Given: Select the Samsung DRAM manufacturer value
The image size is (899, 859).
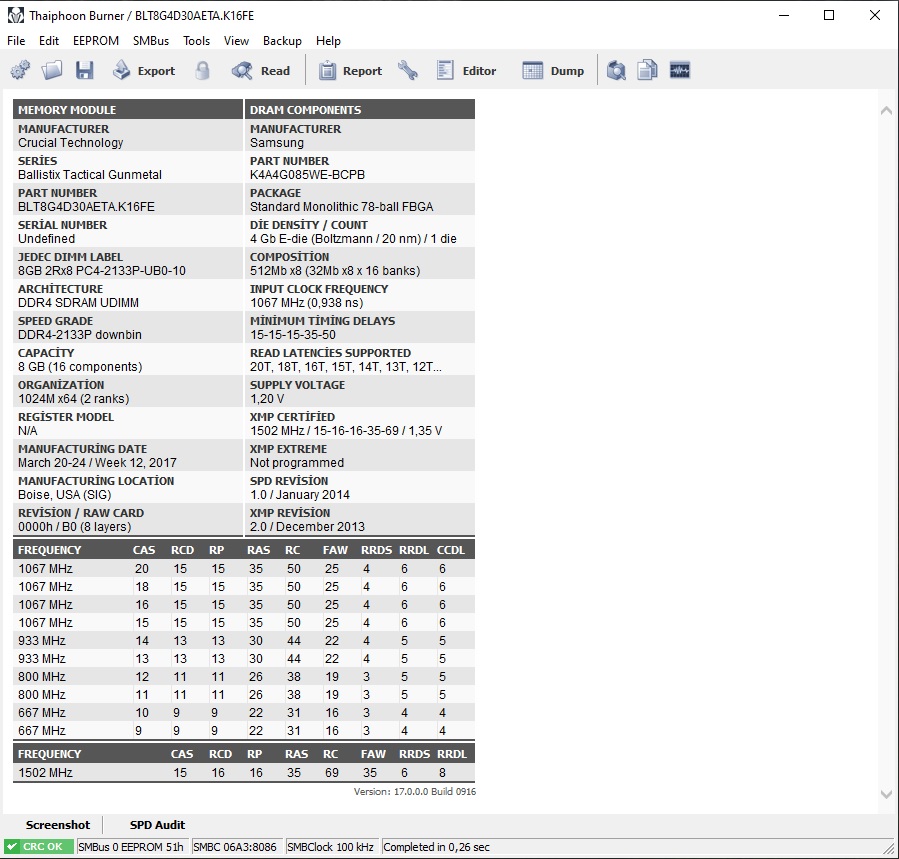Looking at the screenshot, I should [x=277, y=143].
